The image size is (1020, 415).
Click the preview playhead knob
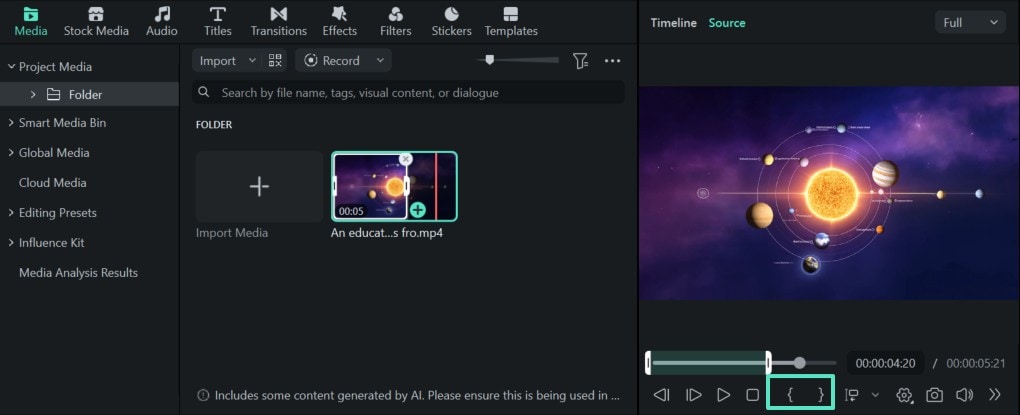799,363
